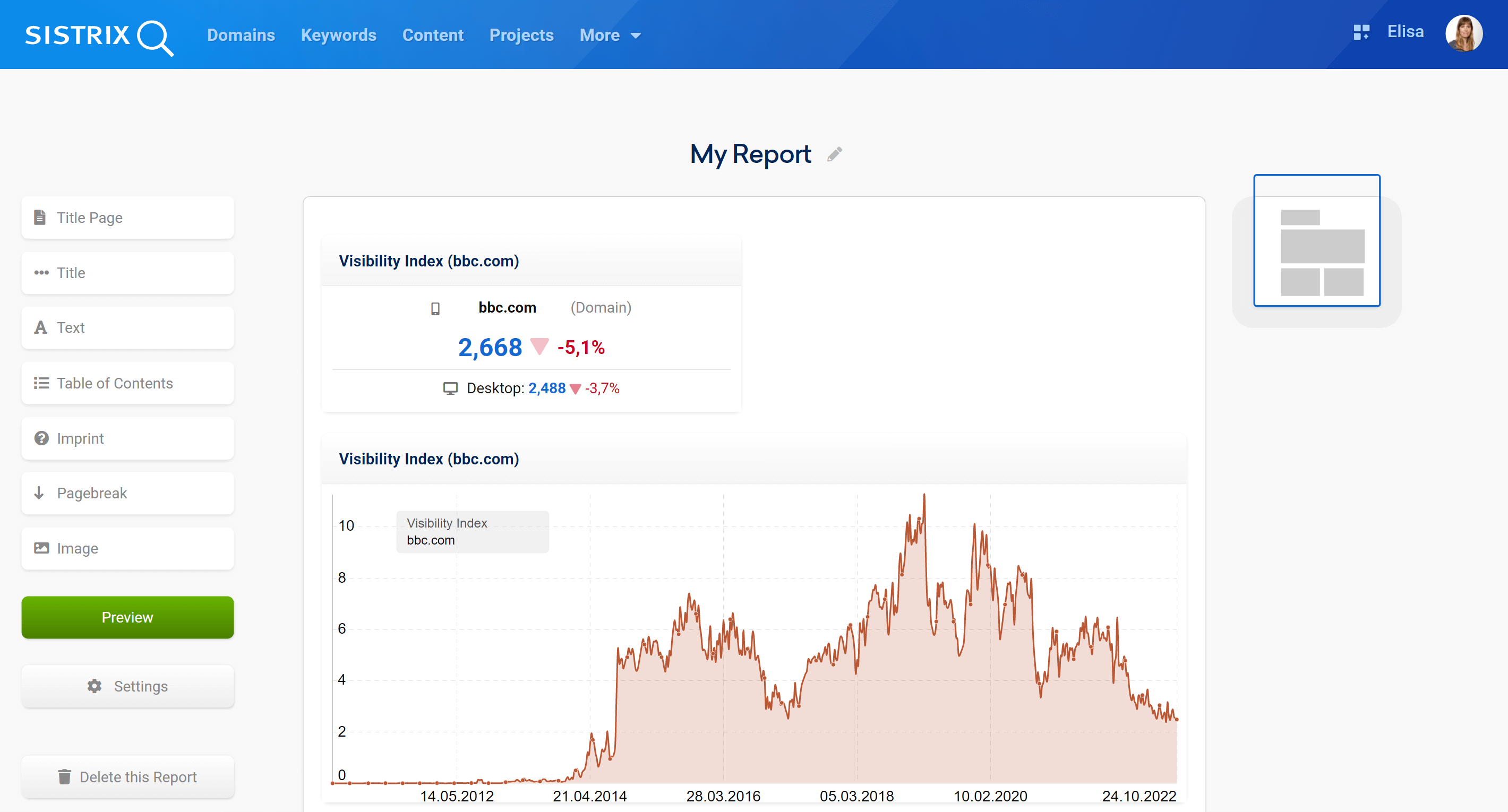Add an Image element
1508x812 pixels.
[127, 548]
